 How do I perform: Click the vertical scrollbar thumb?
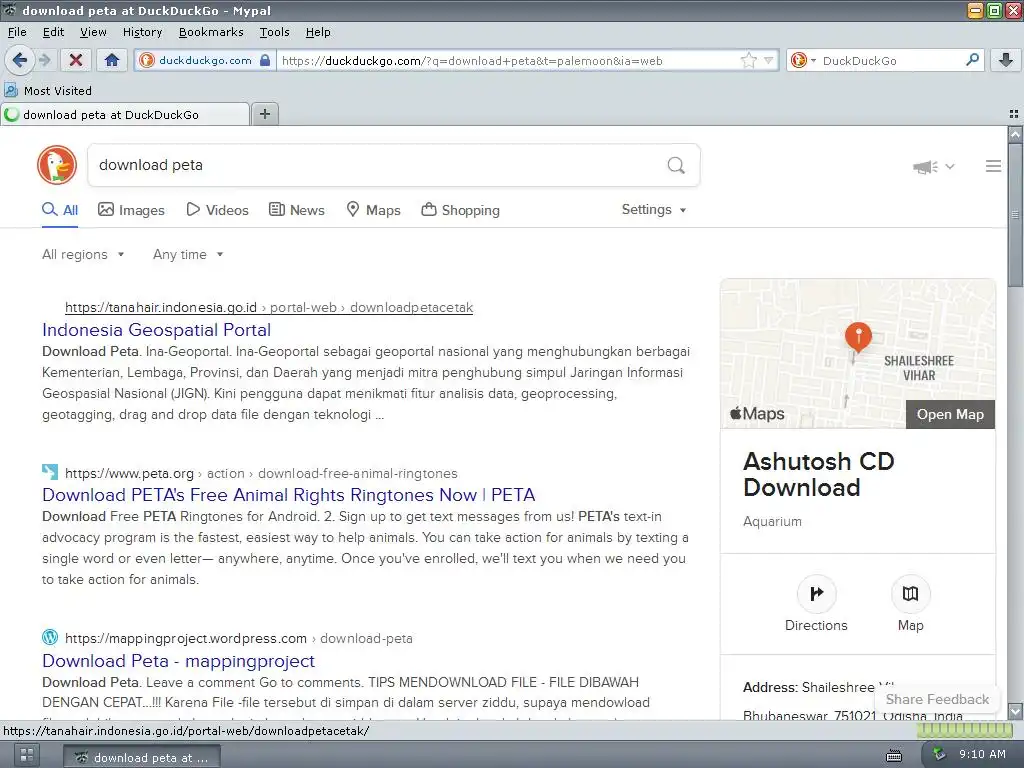click(1015, 215)
